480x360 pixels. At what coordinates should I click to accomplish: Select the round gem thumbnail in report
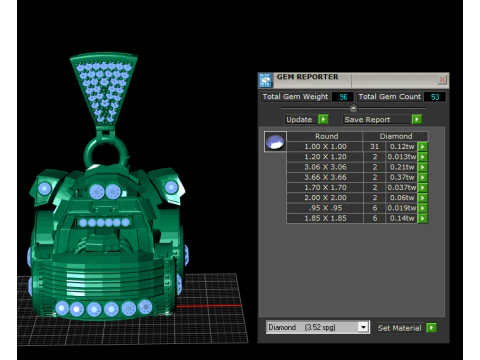pos(275,142)
